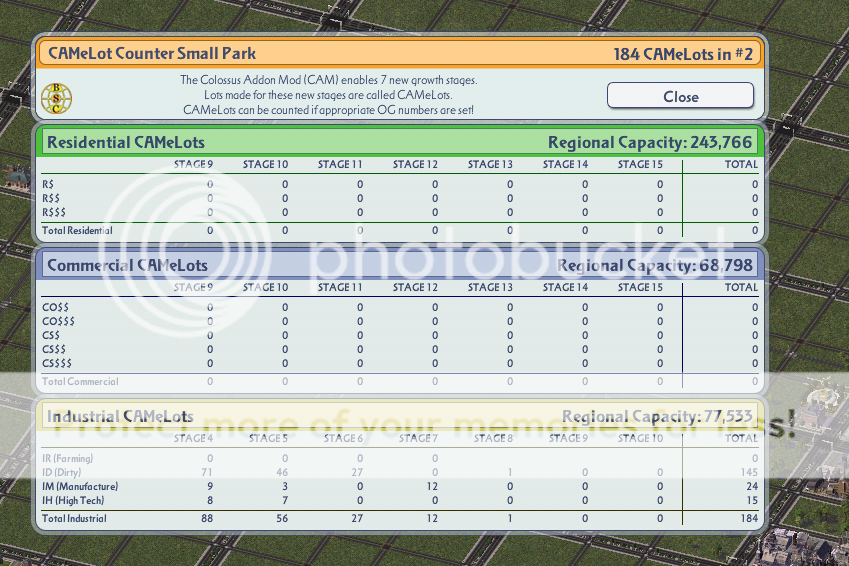Click the 'CS$$' row label

click(x=54, y=349)
